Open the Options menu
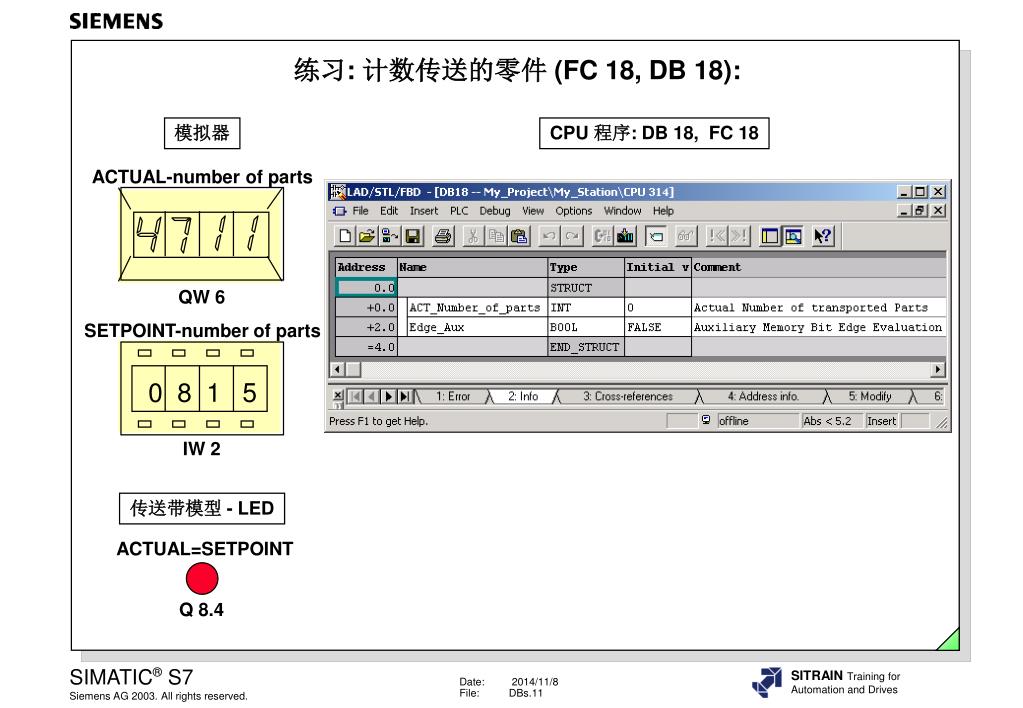This screenshot has width=1023, height=708. (x=573, y=211)
